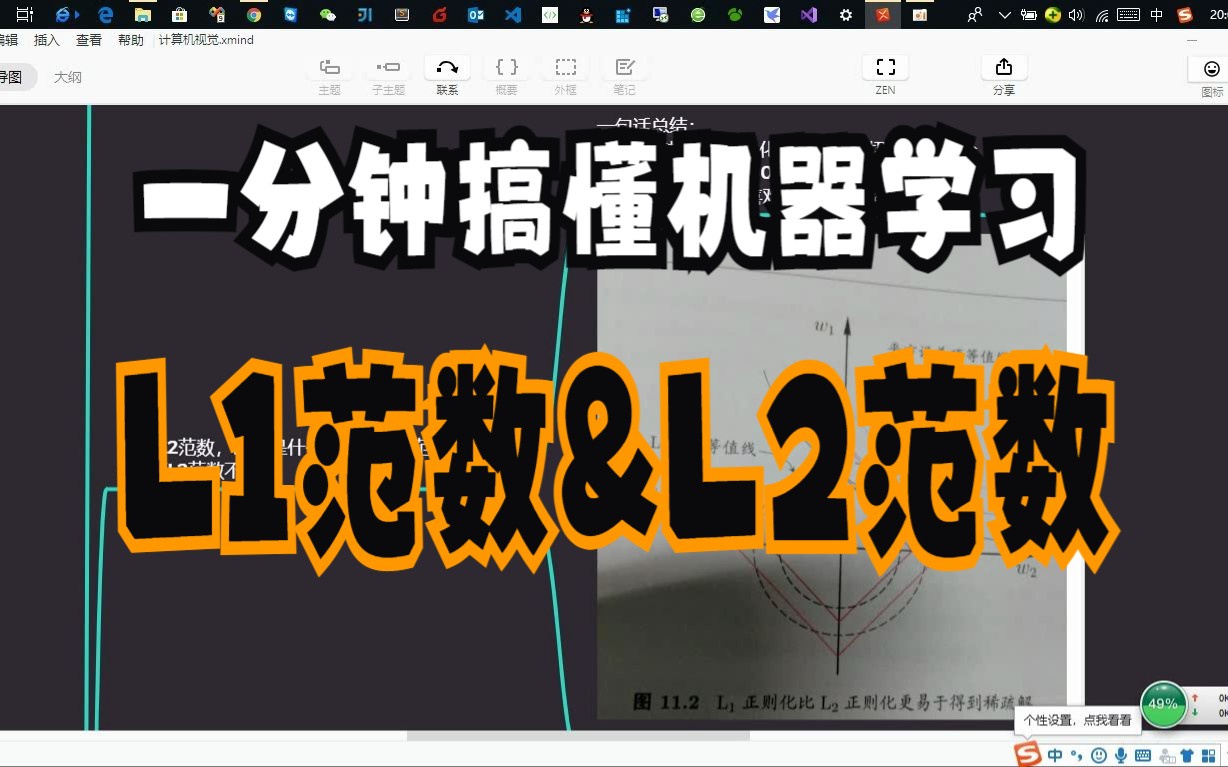Image resolution: width=1228 pixels, height=767 pixels.
Task: Switch to 大纲 outline view
Action: (x=67, y=77)
